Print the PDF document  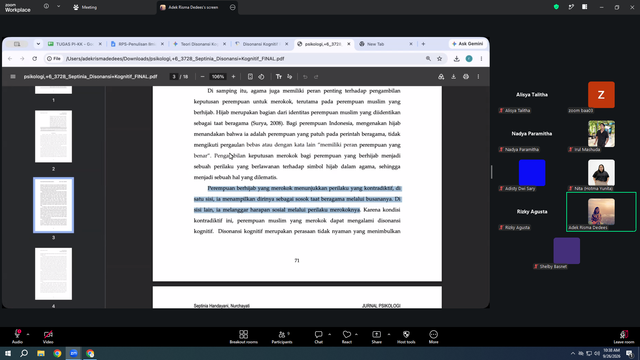pos(466,77)
